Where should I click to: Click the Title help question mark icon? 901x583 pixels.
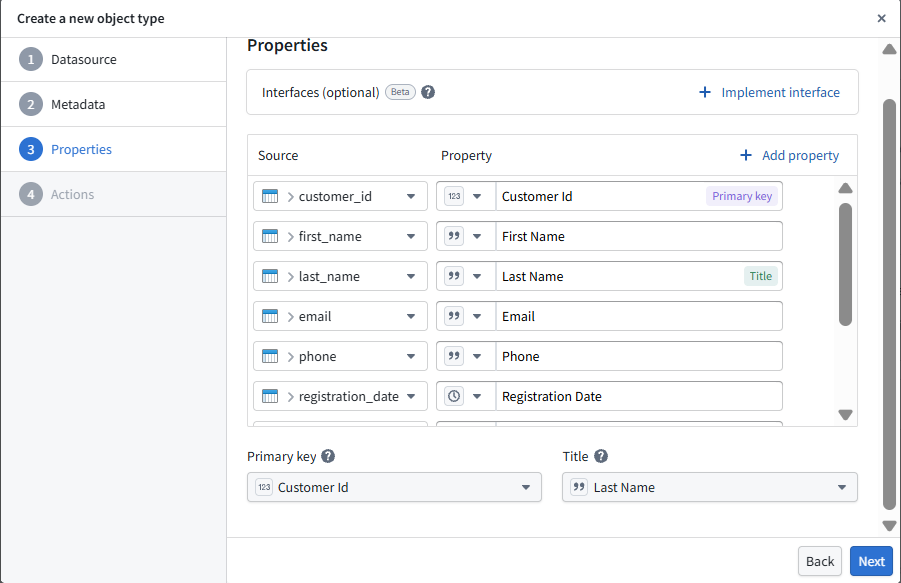click(x=601, y=456)
